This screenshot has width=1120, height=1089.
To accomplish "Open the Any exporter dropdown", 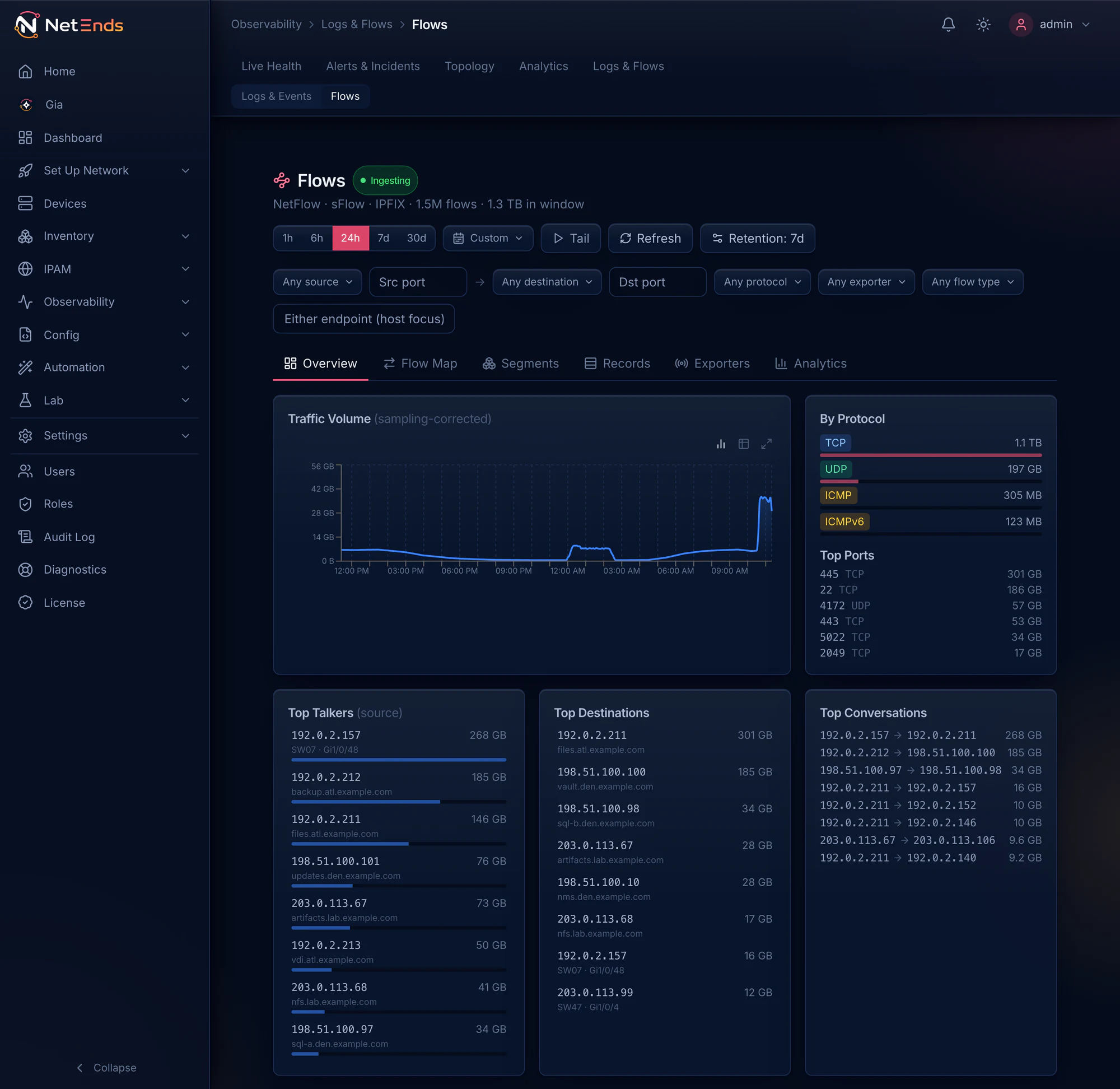I will point(866,282).
